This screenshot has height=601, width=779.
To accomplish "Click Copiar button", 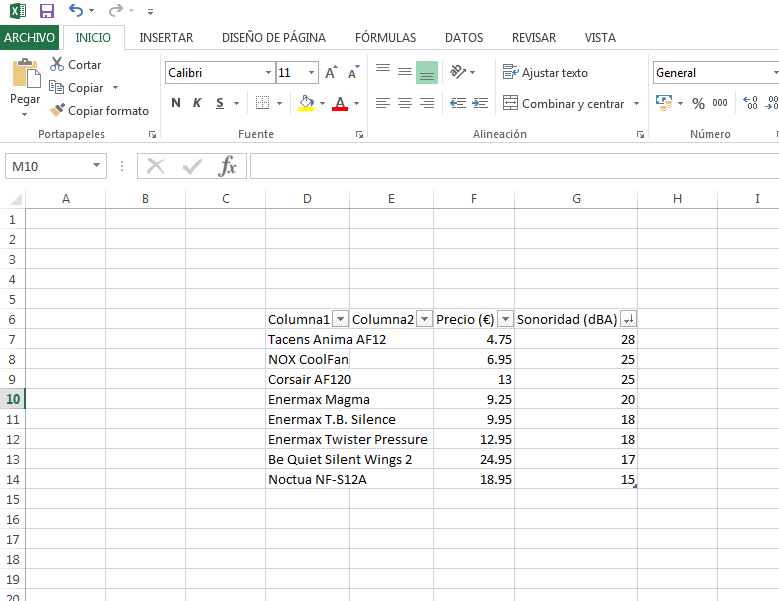I will 77,88.
